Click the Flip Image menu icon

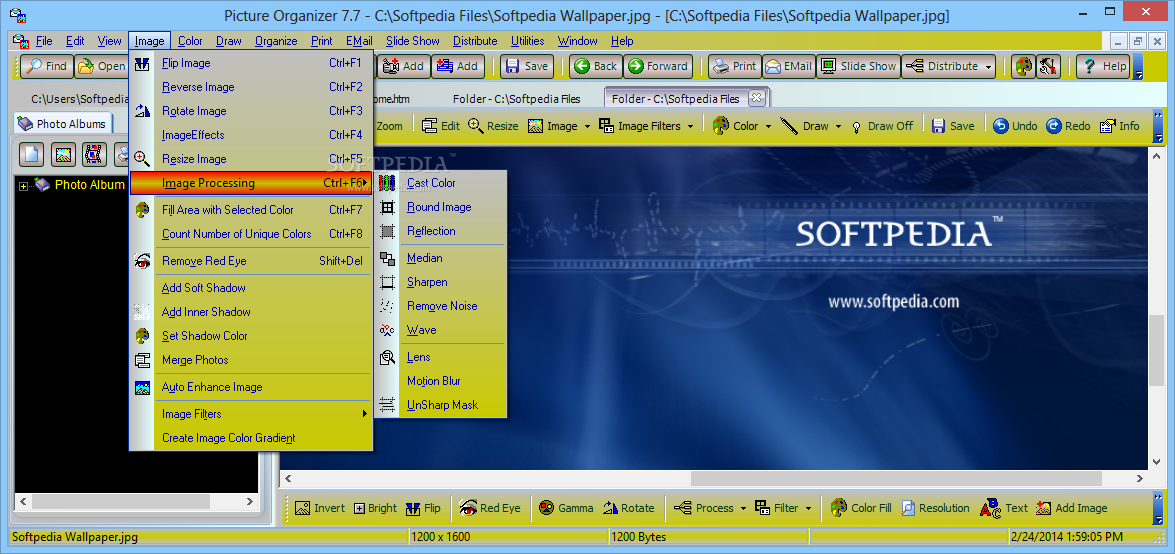142,63
